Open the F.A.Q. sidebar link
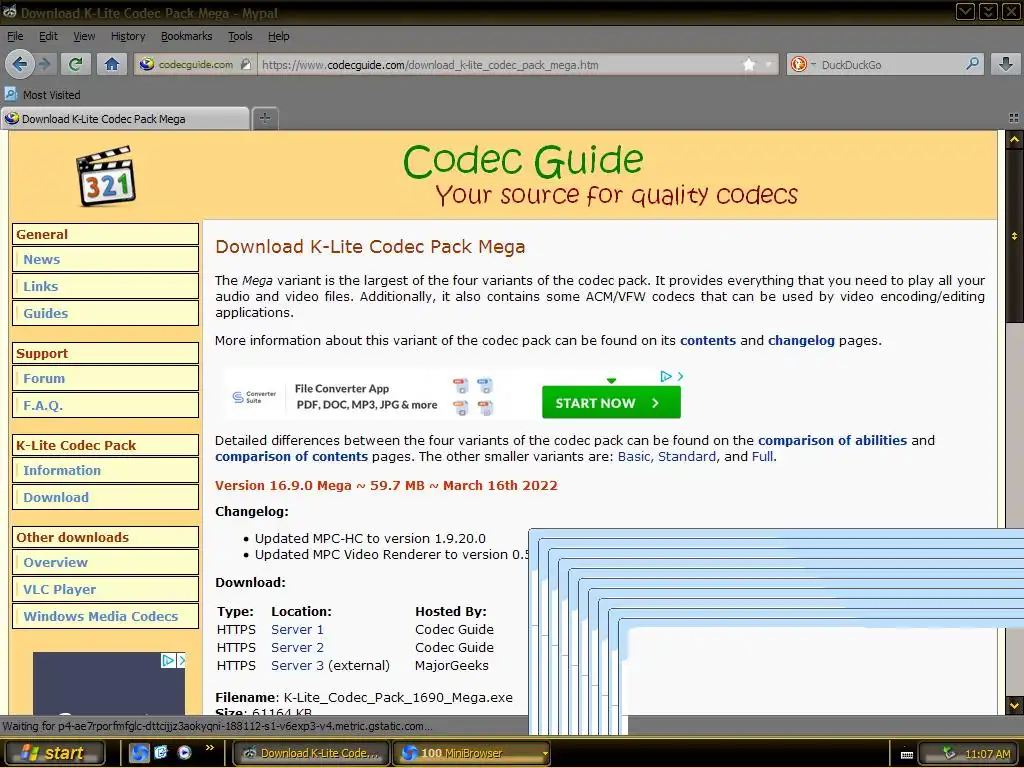Image resolution: width=1024 pixels, height=768 pixels. (43, 405)
